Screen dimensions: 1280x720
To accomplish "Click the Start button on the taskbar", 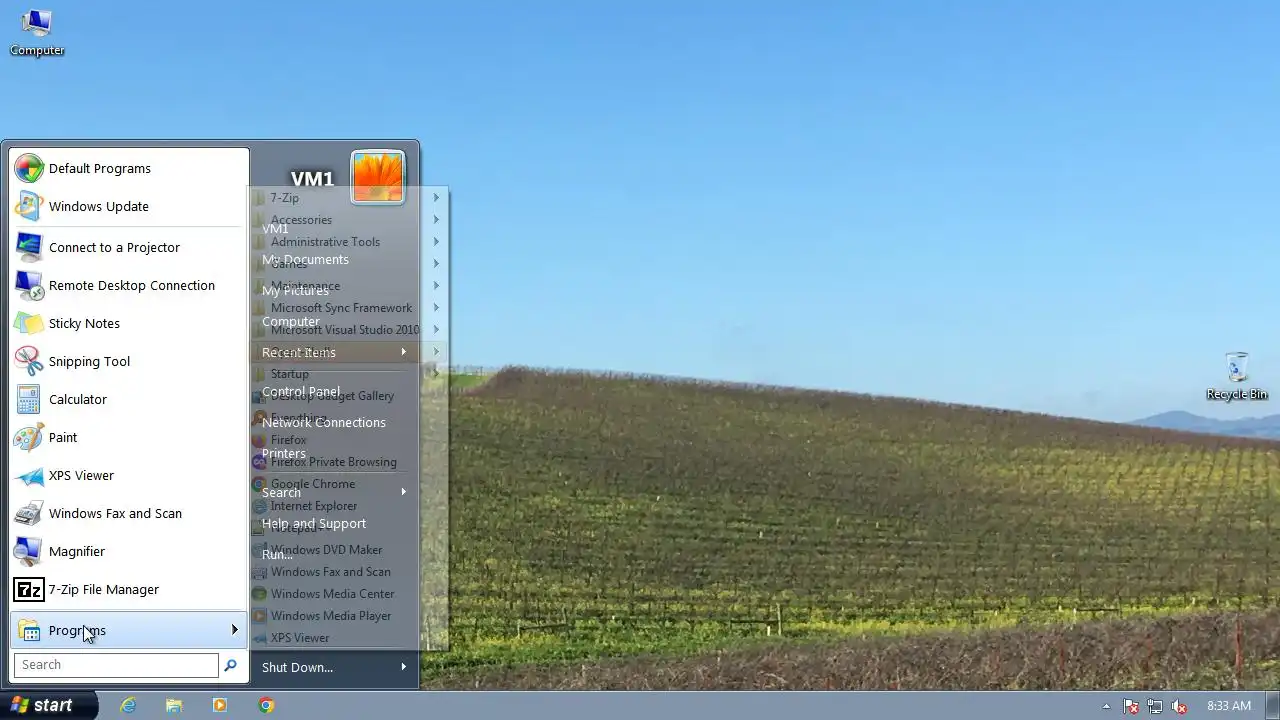I will click(x=49, y=705).
